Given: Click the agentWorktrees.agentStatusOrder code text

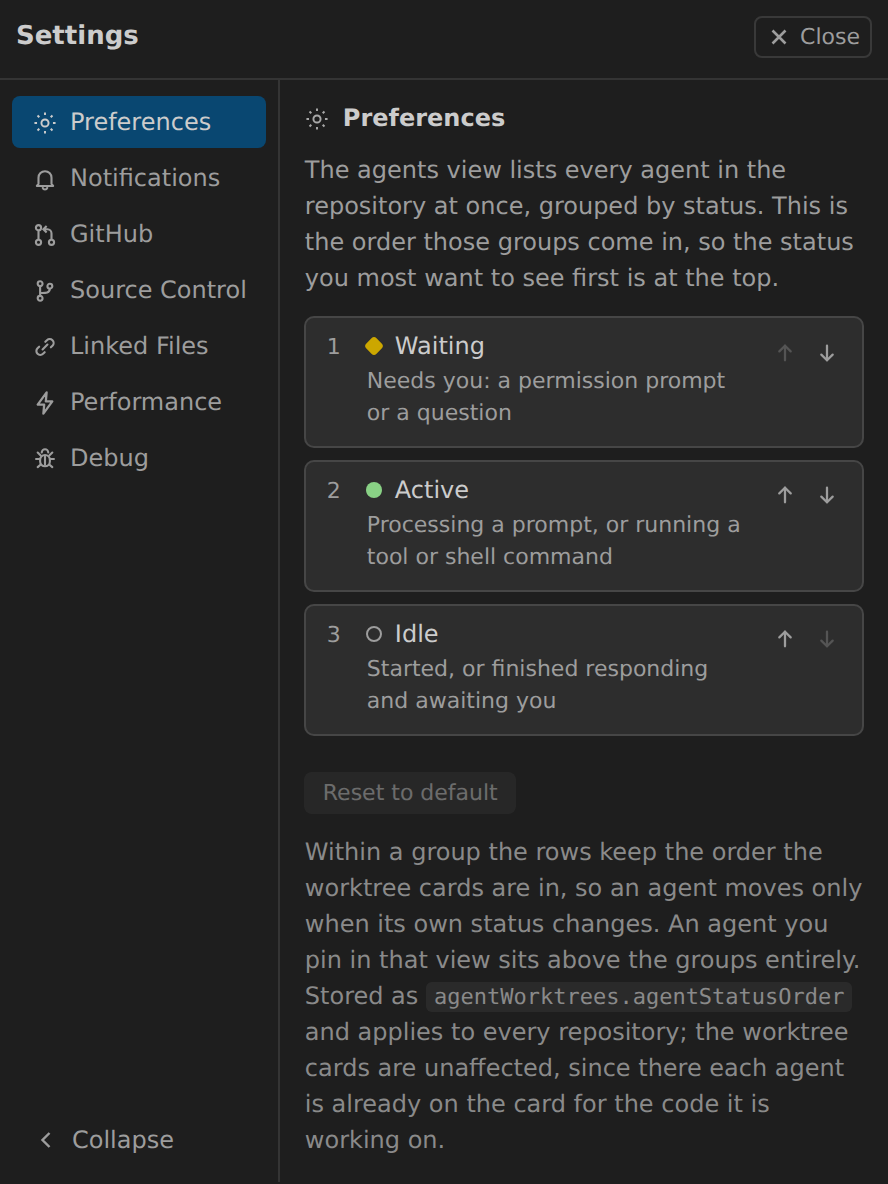Looking at the screenshot, I should click(639, 997).
